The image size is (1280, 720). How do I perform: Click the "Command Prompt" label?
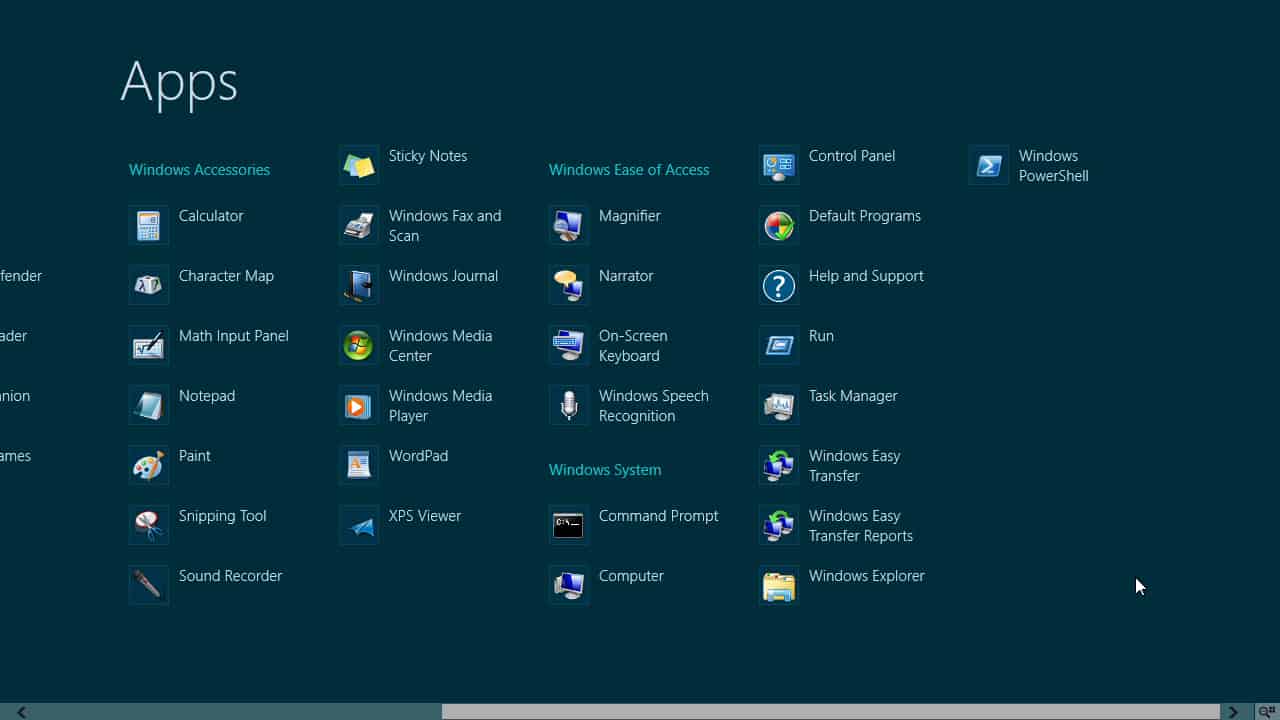pyautogui.click(x=659, y=516)
